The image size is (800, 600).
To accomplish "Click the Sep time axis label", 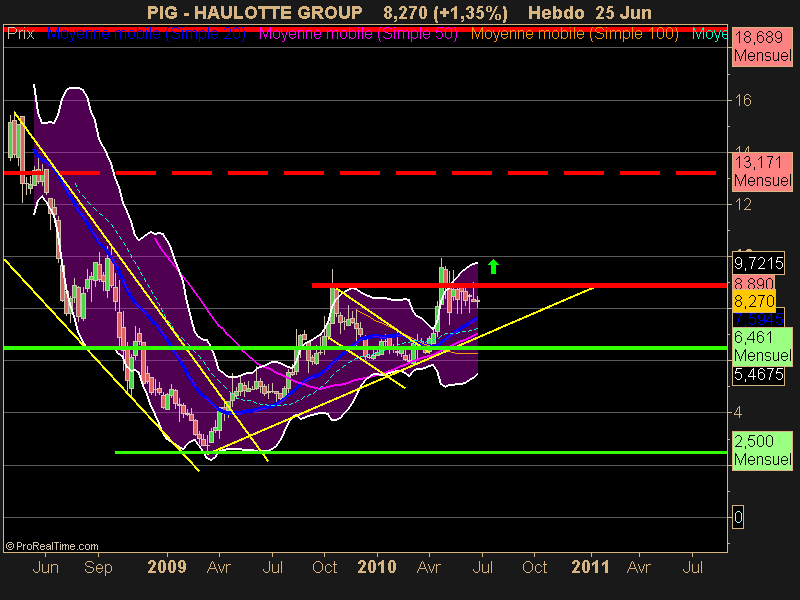I will tap(98, 567).
